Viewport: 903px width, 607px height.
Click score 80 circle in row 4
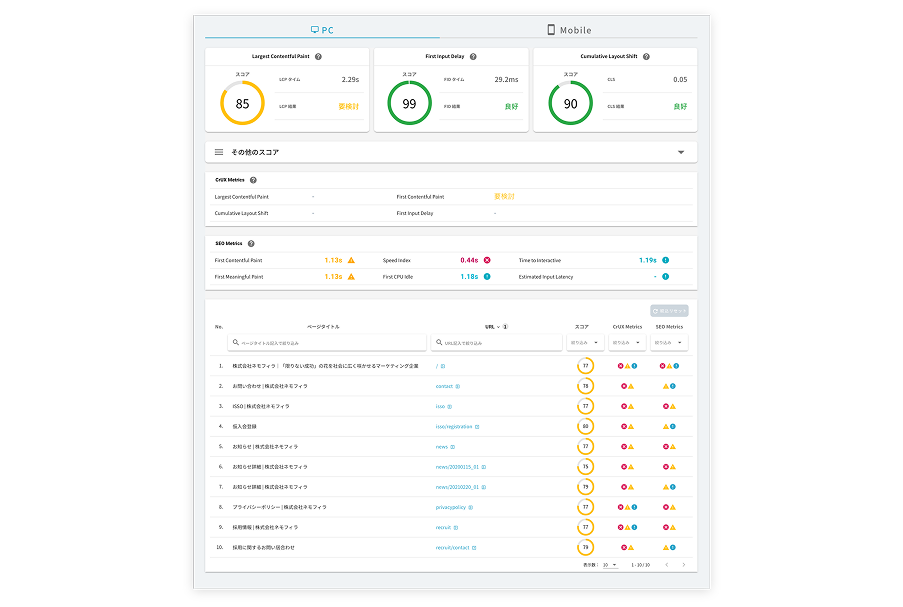(585, 427)
